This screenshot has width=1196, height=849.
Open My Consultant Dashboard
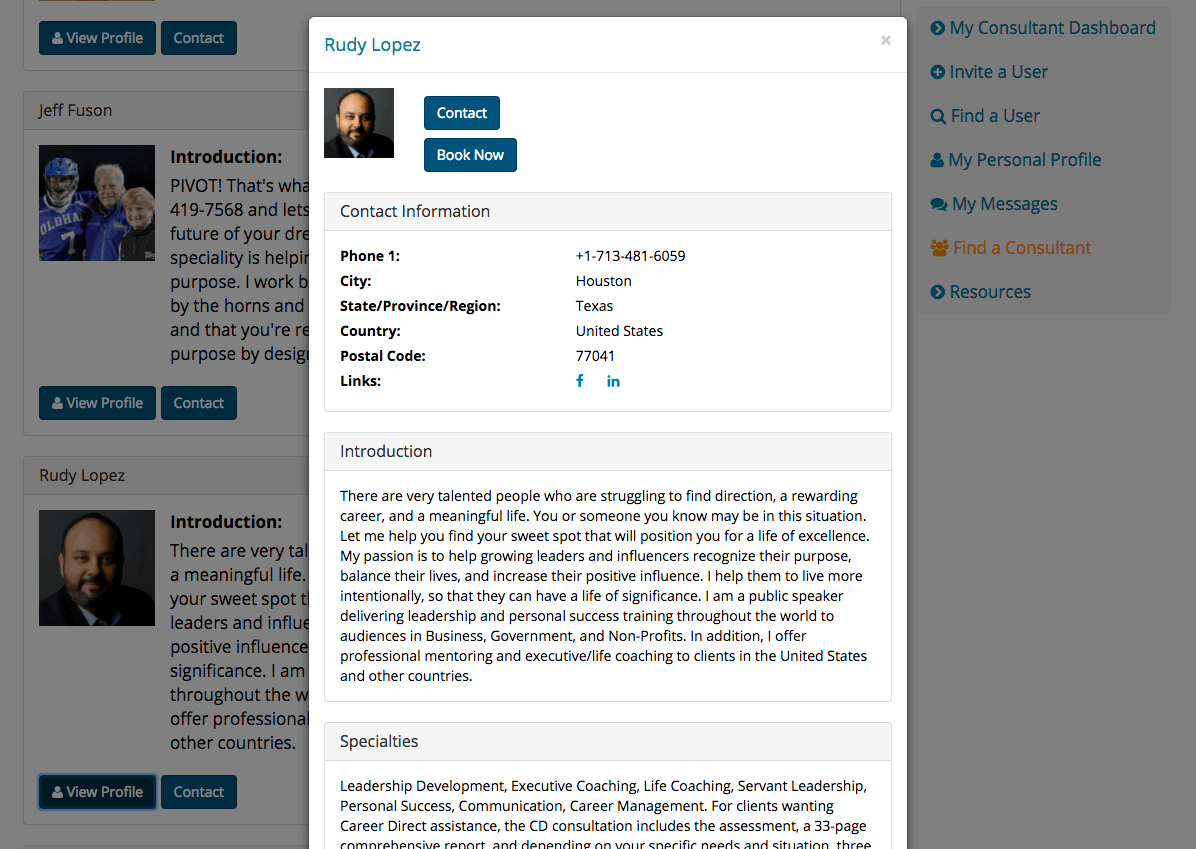click(1043, 28)
